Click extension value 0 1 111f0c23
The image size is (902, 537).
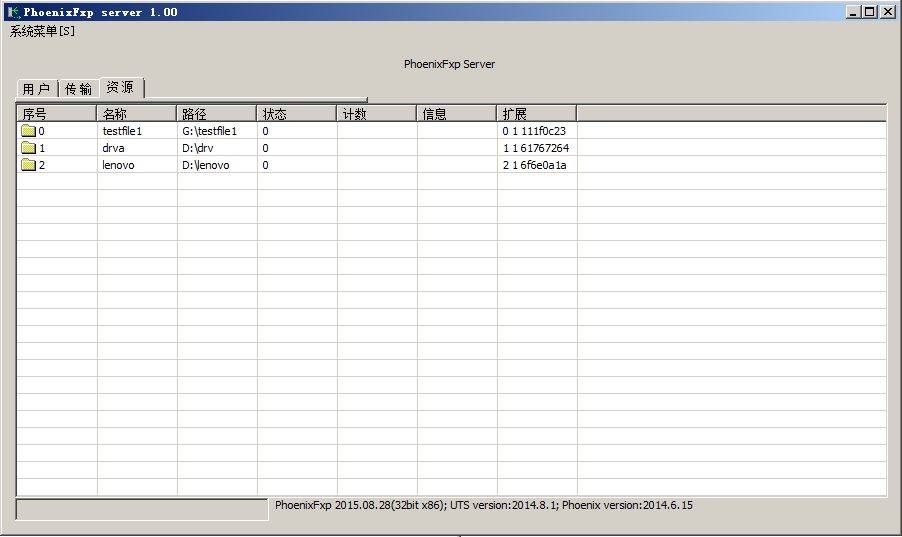click(534, 131)
